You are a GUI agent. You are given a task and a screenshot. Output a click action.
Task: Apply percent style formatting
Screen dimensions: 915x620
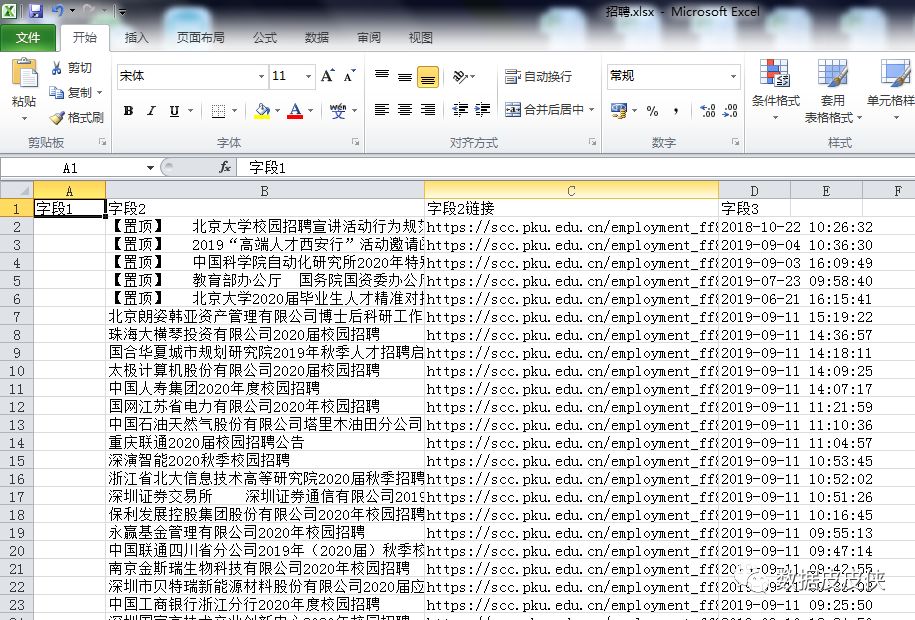(x=652, y=111)
